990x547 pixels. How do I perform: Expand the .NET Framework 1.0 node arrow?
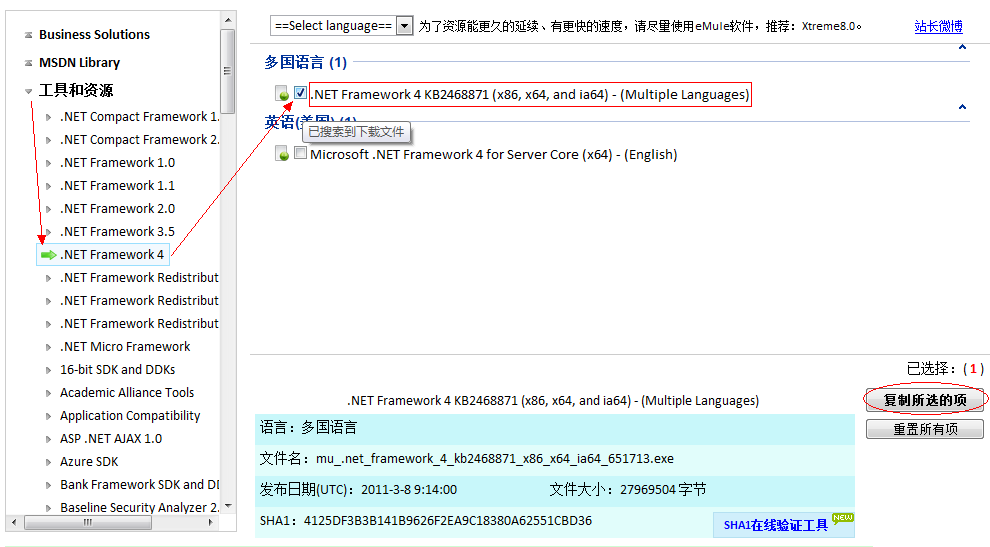(x=49, y=163)
